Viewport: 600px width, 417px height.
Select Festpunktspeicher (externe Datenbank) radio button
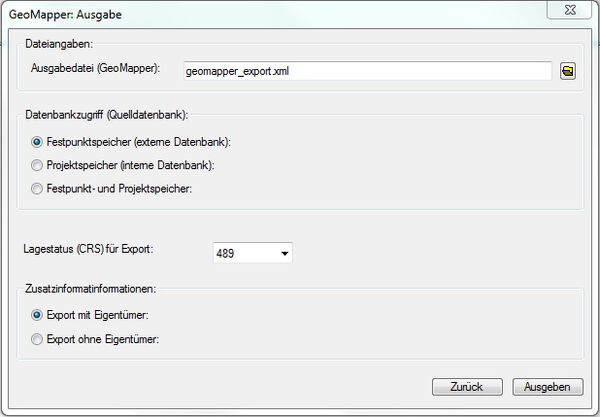tap(37, 143)
